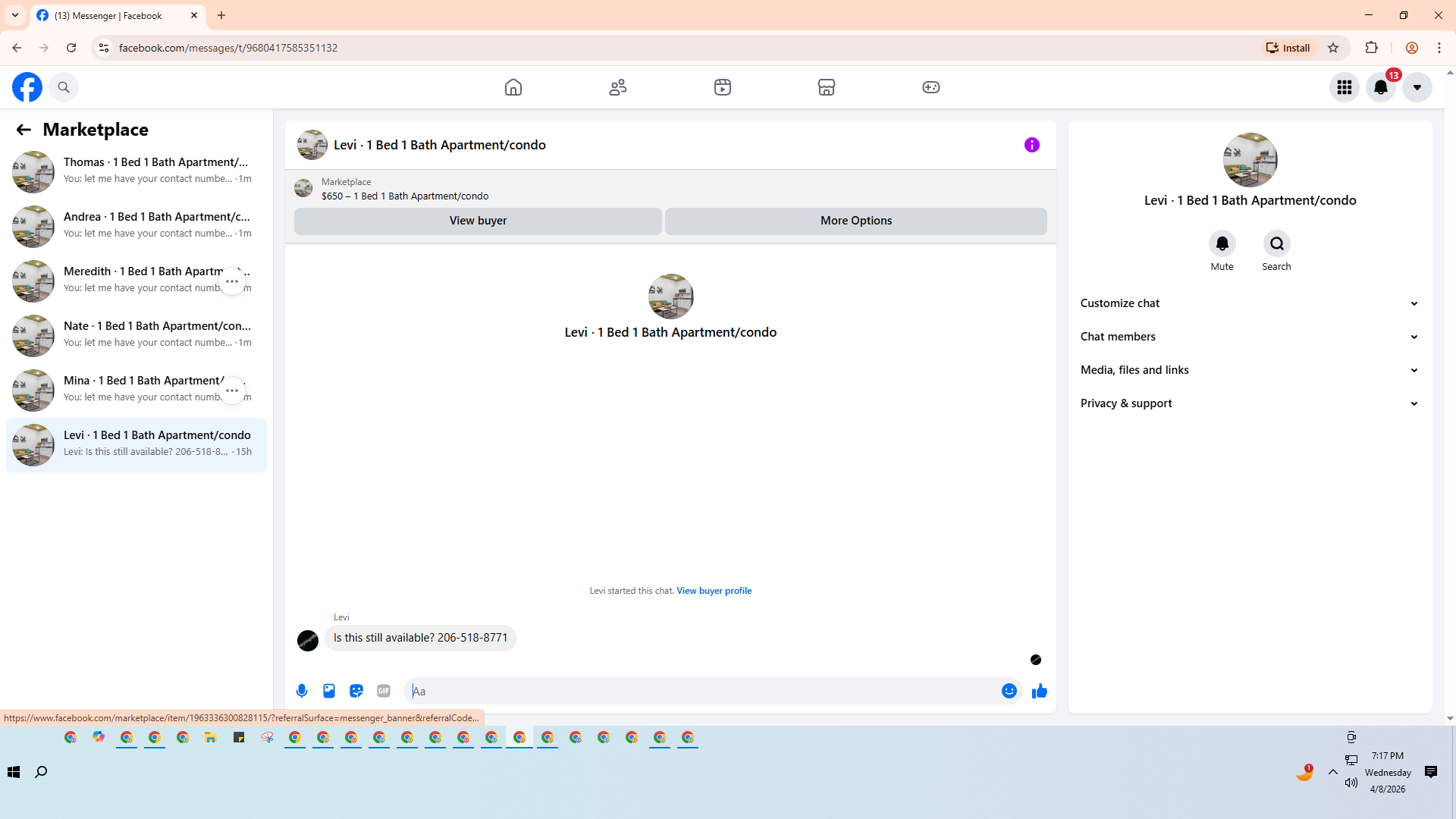
Task: Mute the Levi conversation
Action: click(1222, 243)
